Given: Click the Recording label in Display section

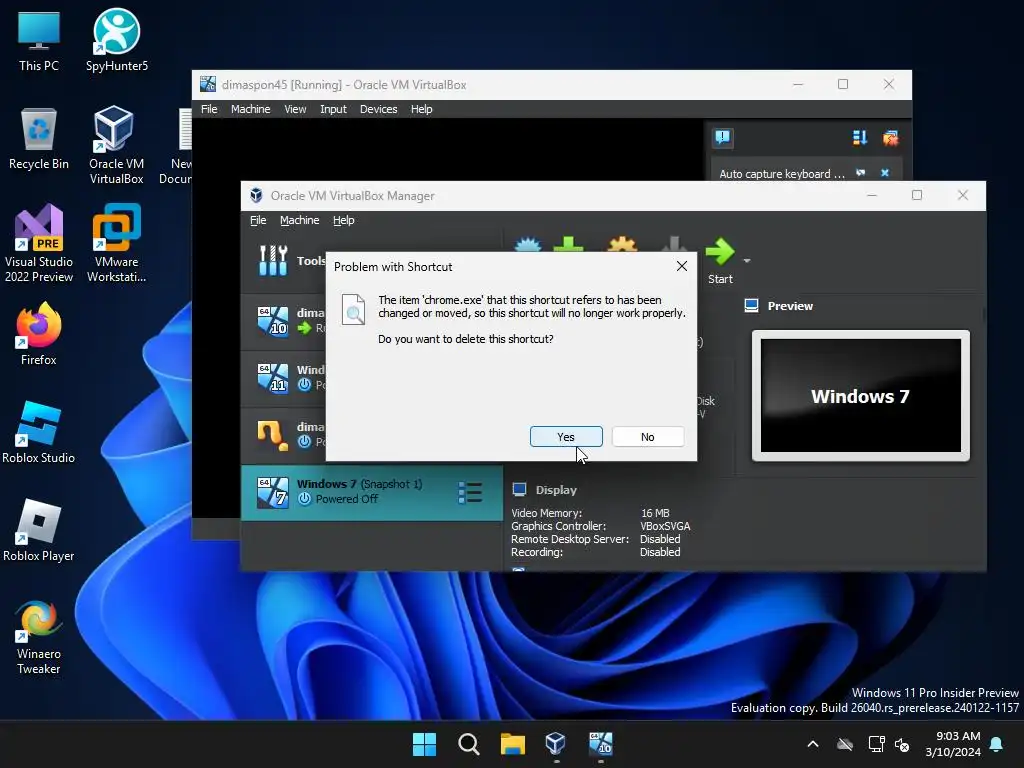Looking at the screenshot, I should coord(537,552).
